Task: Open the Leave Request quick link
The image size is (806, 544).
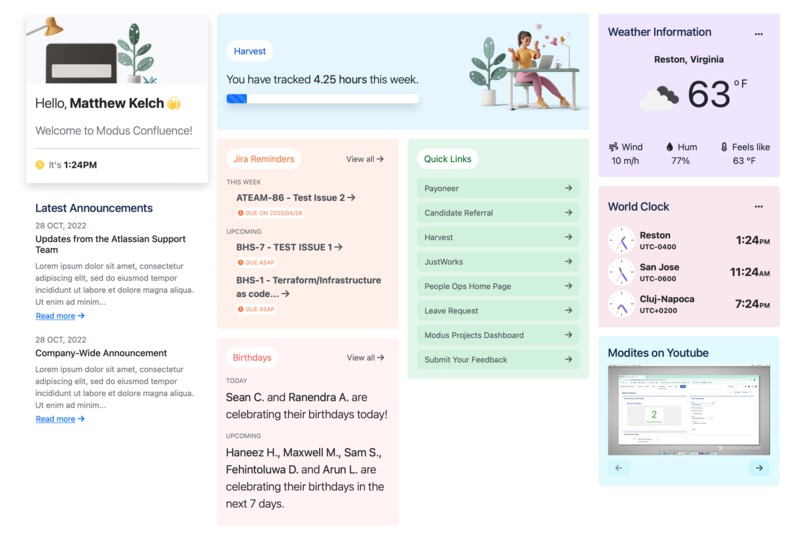Action: point(498,310)
